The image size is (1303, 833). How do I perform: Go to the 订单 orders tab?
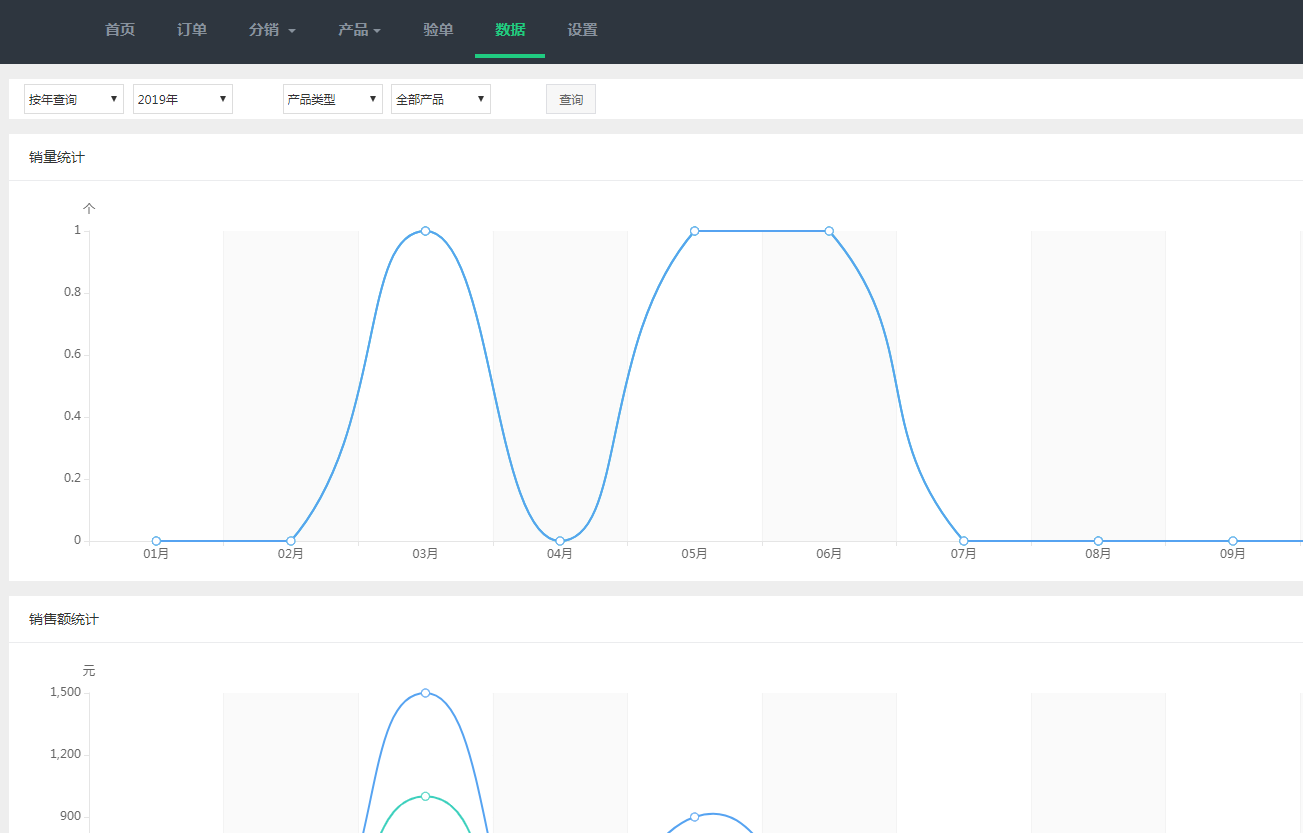[192, 30]
